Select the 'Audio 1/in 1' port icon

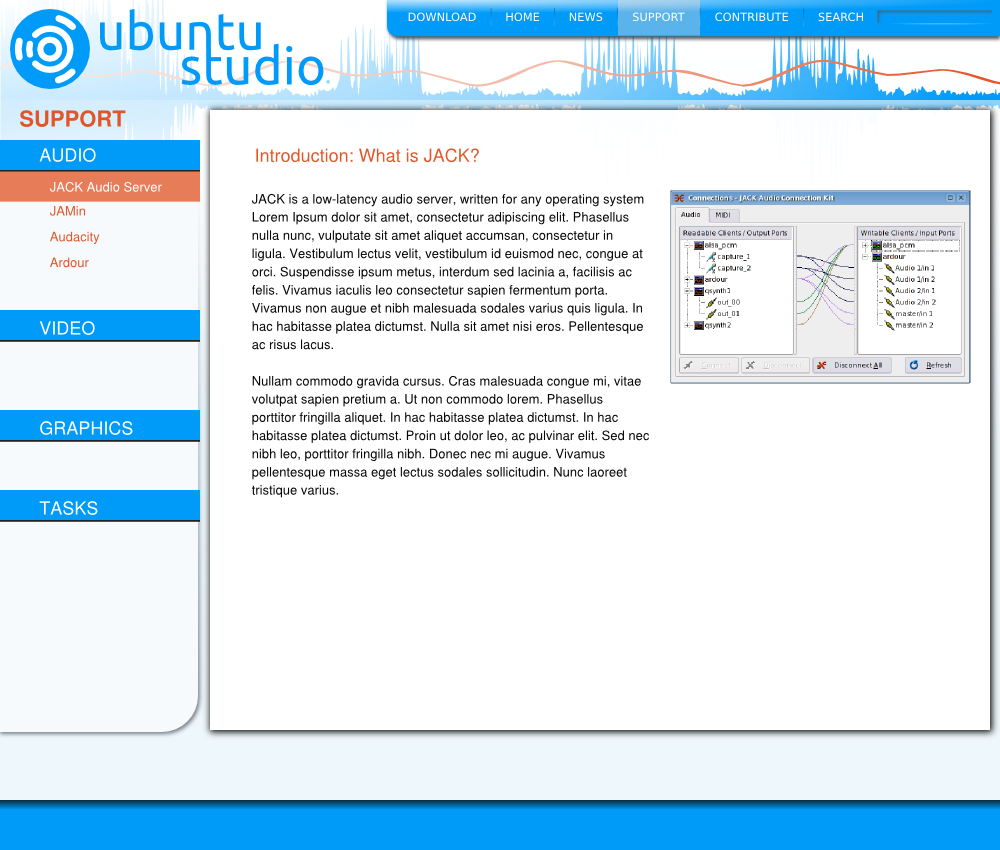[889, 268]
